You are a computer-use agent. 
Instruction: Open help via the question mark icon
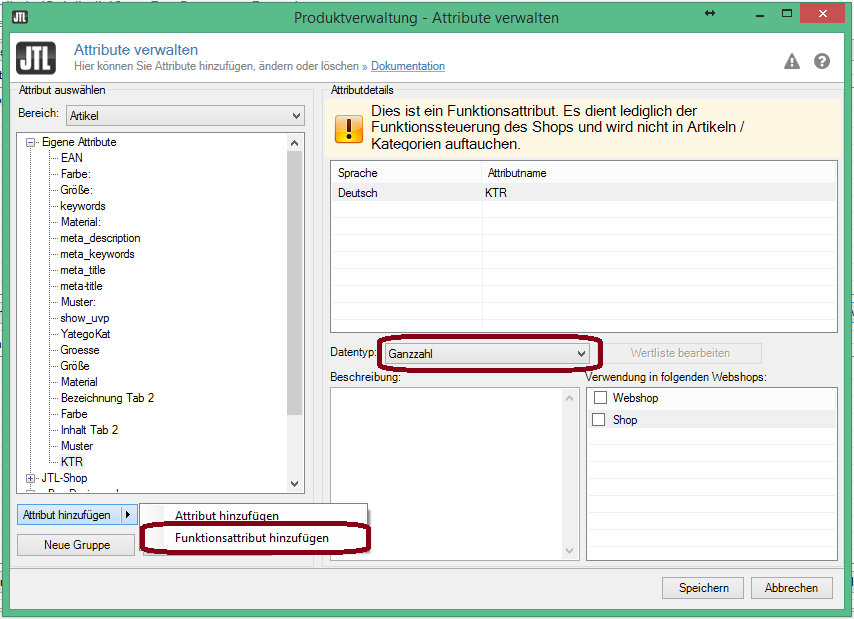(822, 61)
